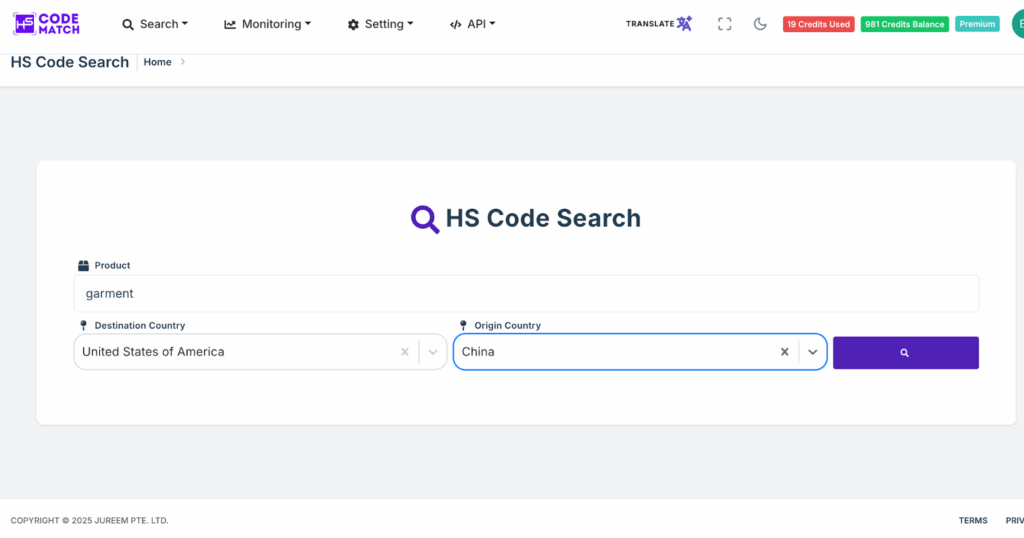Clear the United States of America selection
The width and height of the screenshot is (1024, 538).
pos(405,352)
